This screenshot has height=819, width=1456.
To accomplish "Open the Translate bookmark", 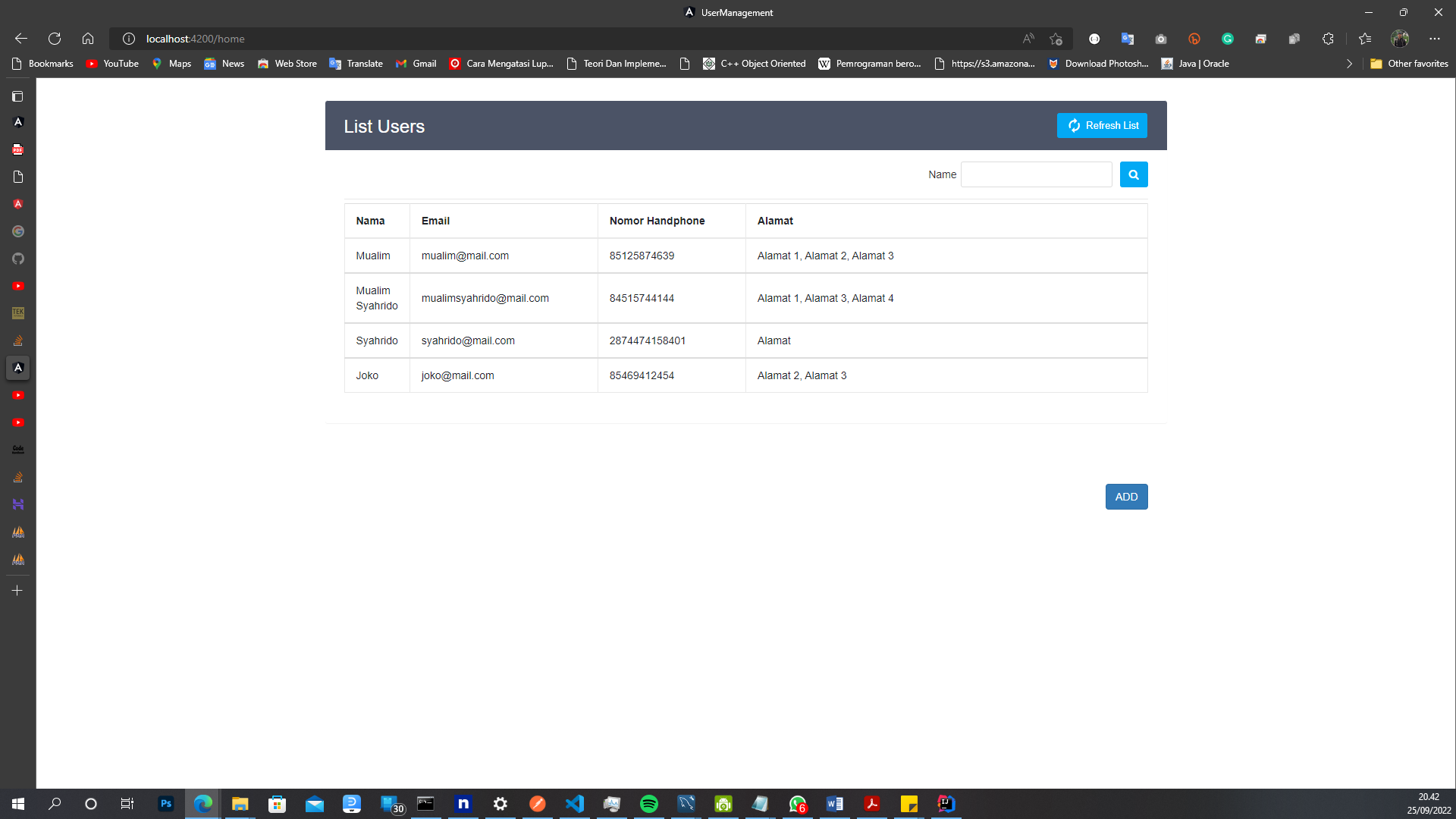I will pos(356,64).
